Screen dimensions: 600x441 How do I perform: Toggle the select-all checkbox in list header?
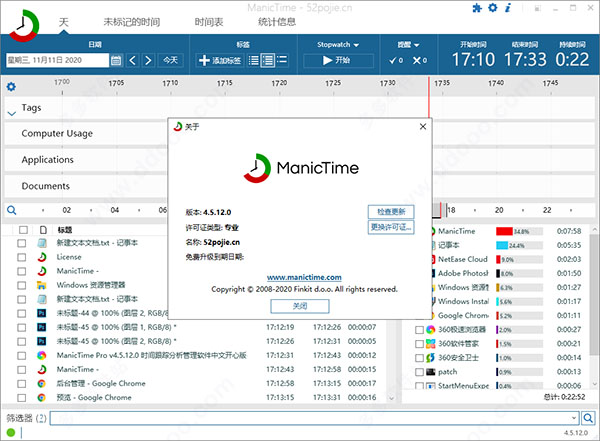pyautogui.click(x=23, y=230)
